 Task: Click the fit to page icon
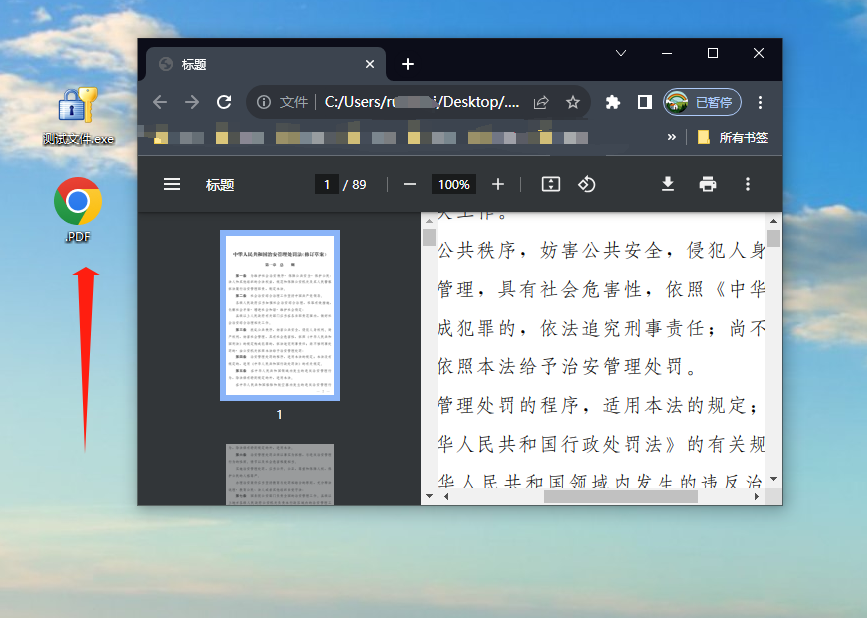pyautogui.click(x=550, y=184)
